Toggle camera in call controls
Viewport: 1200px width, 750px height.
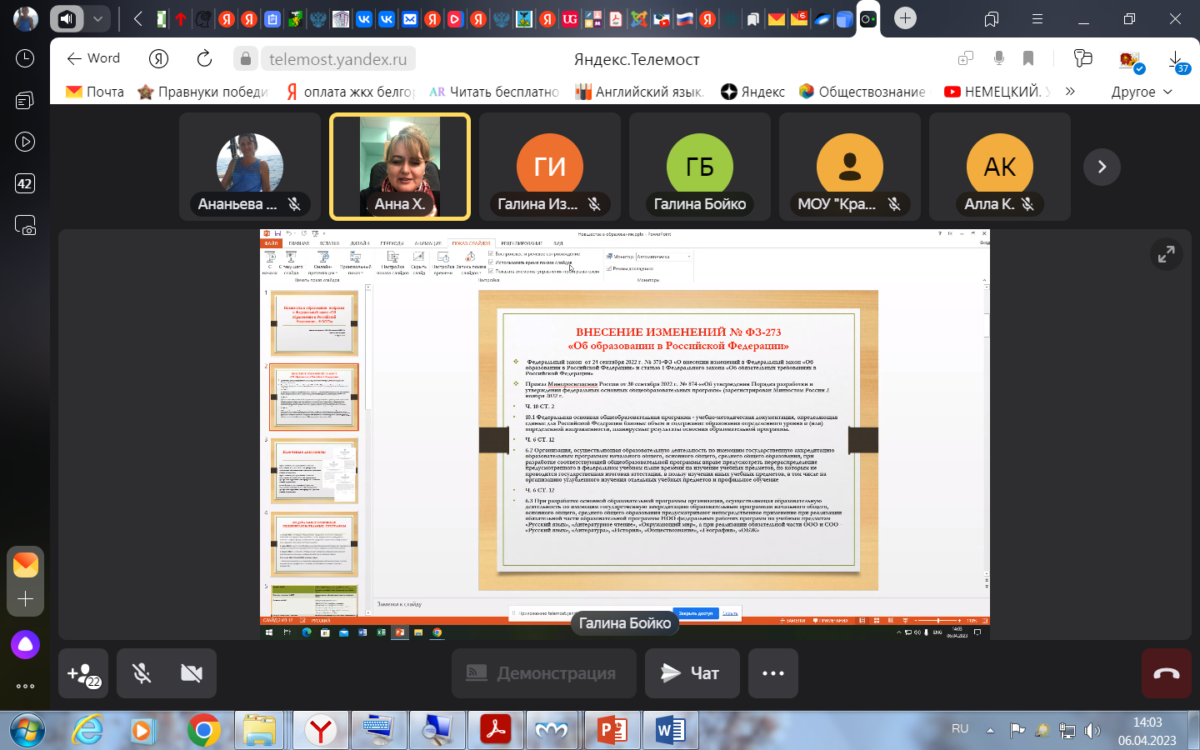[192, 673]
